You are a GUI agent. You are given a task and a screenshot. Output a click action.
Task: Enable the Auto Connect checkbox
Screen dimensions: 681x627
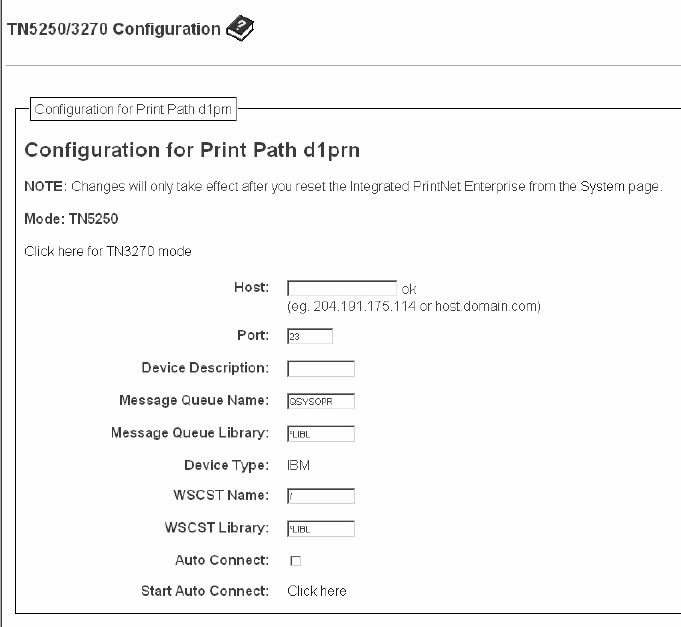coord(295,561)
